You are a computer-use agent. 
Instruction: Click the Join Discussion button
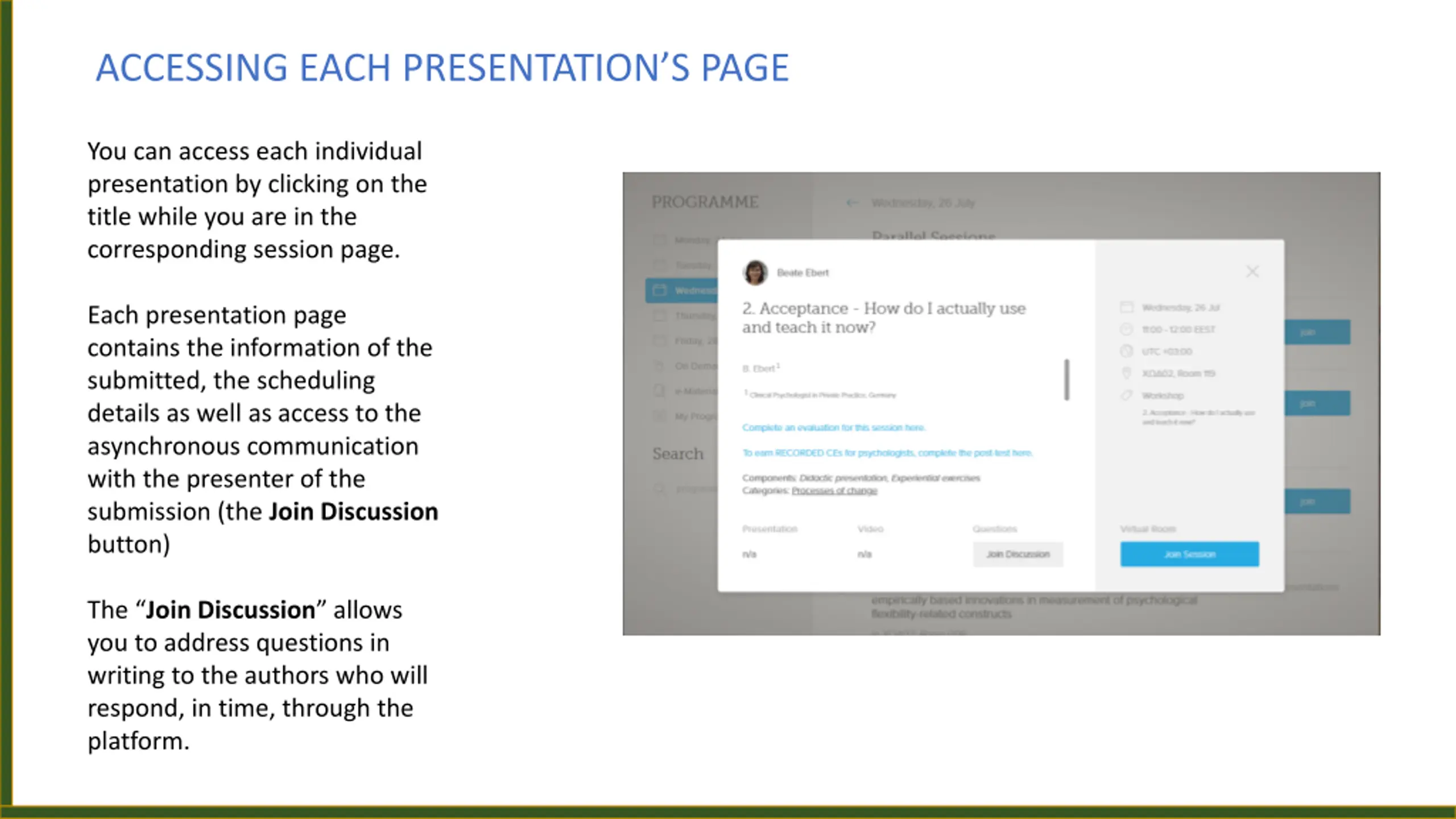[1017, 554]
